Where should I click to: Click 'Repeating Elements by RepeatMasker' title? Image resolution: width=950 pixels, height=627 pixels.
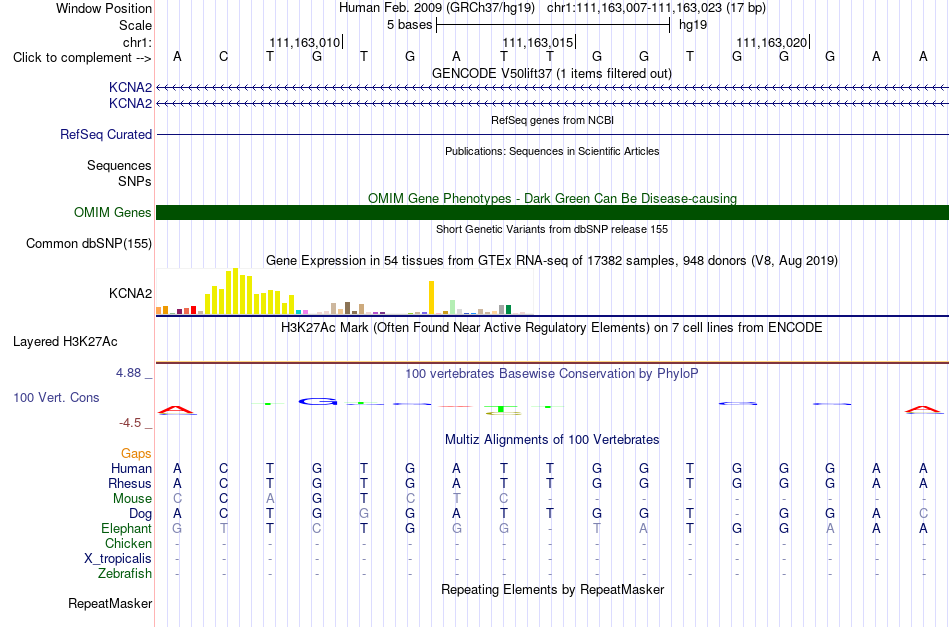pos(553,589)
